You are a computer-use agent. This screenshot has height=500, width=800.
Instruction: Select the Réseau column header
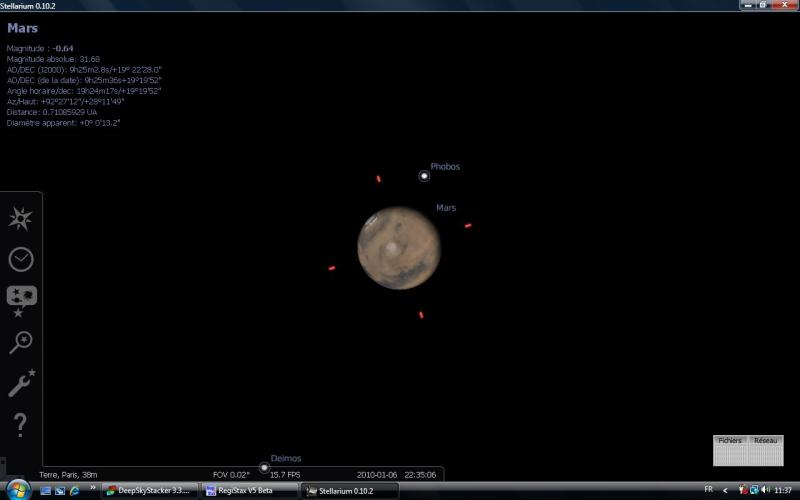[x=765, y=440]
